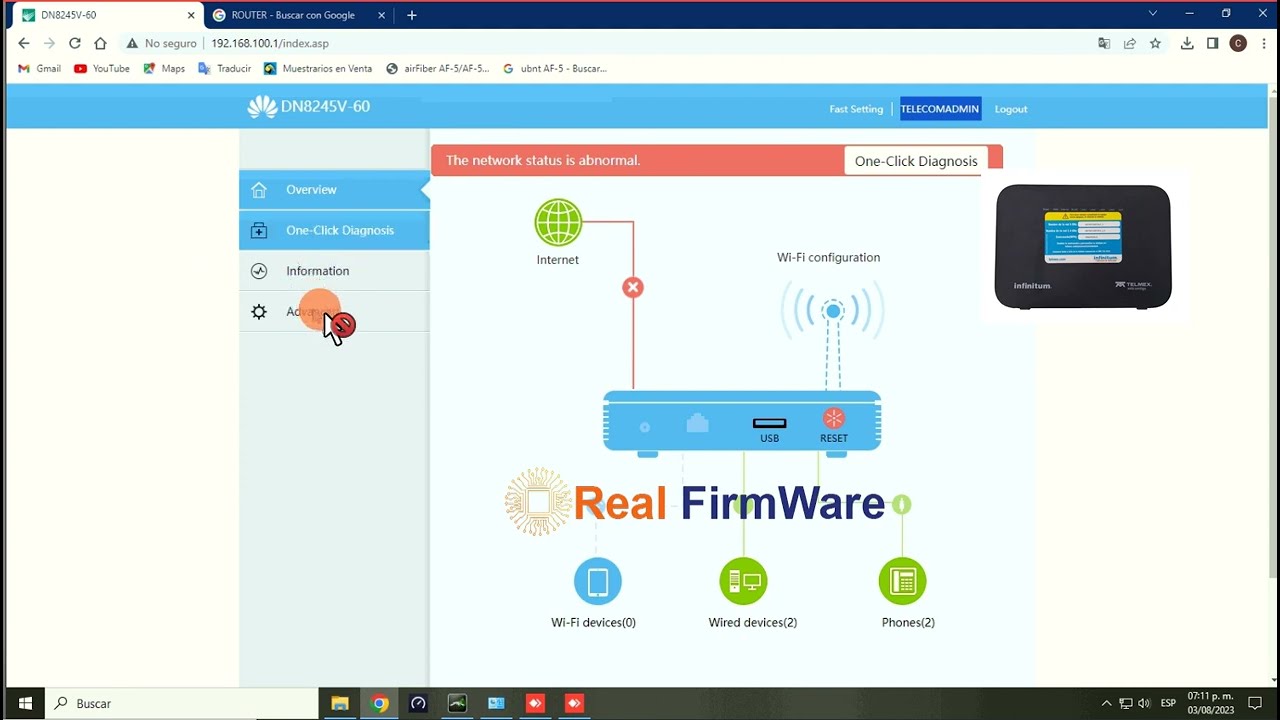Open the Overview sidebar item
This screenshot has width=1280, height=720.
[334, 189]
